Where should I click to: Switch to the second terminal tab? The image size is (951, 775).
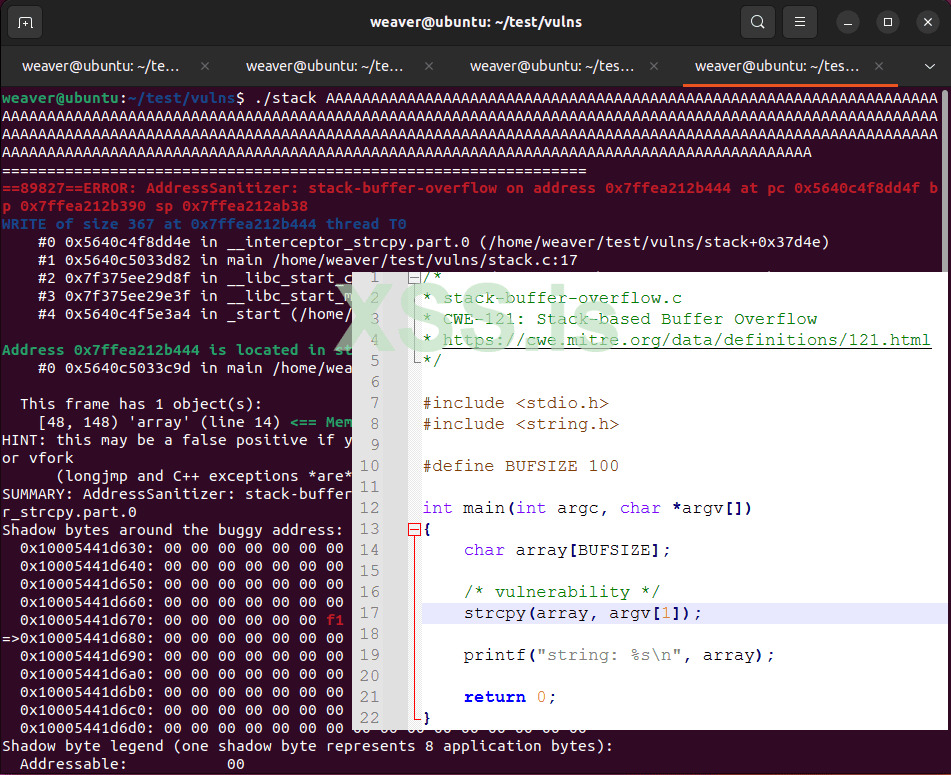coord(325,67)
